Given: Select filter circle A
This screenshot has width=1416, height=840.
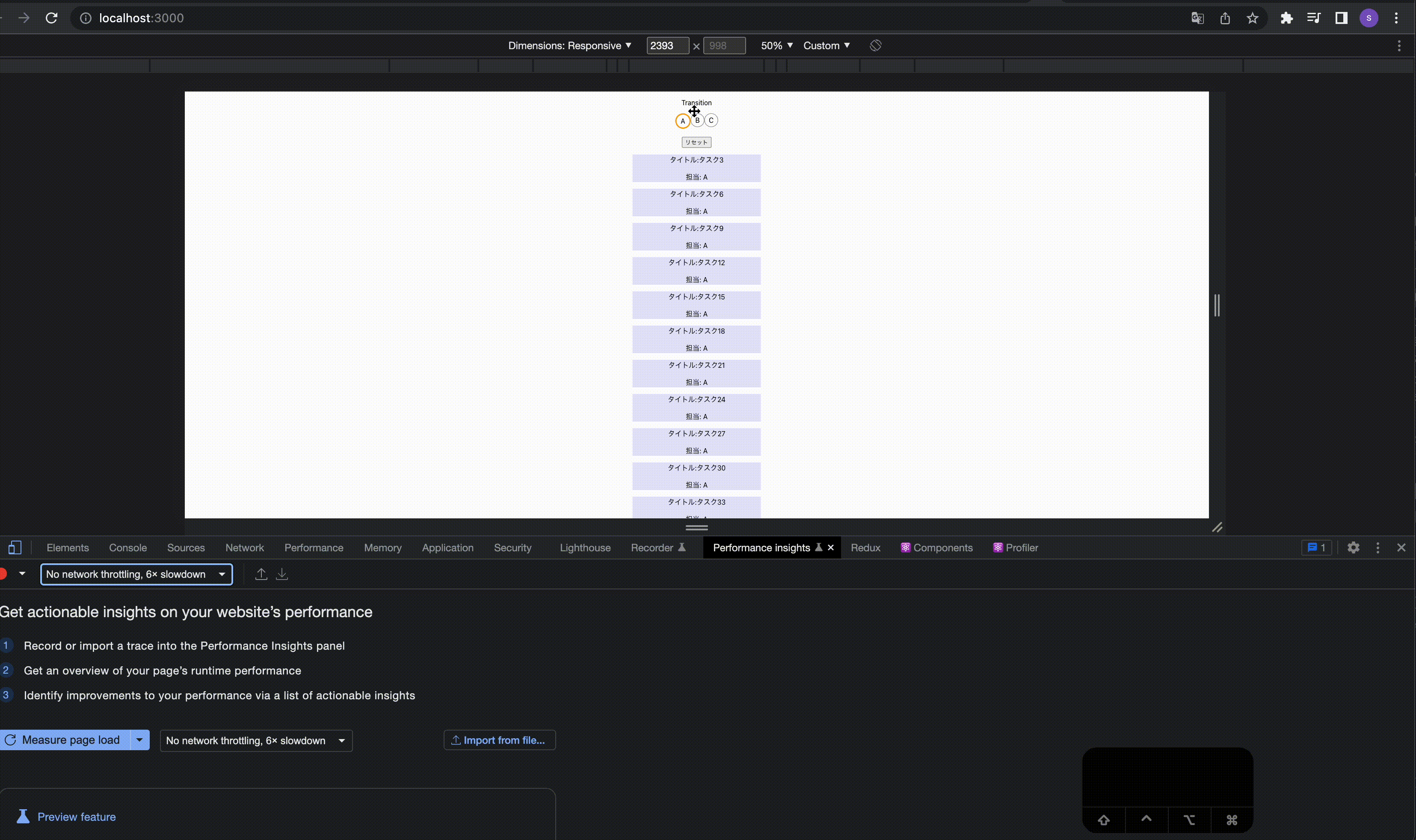Looking at the screenshot, I should click(x=683, y=121).
